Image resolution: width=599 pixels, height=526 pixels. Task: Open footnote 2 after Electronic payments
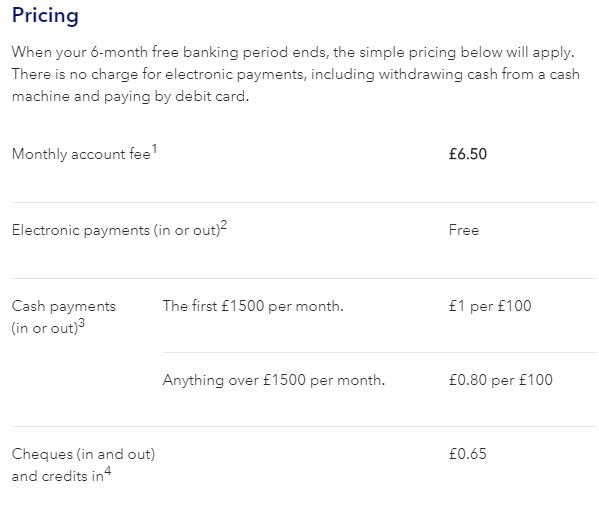(224, 225)
